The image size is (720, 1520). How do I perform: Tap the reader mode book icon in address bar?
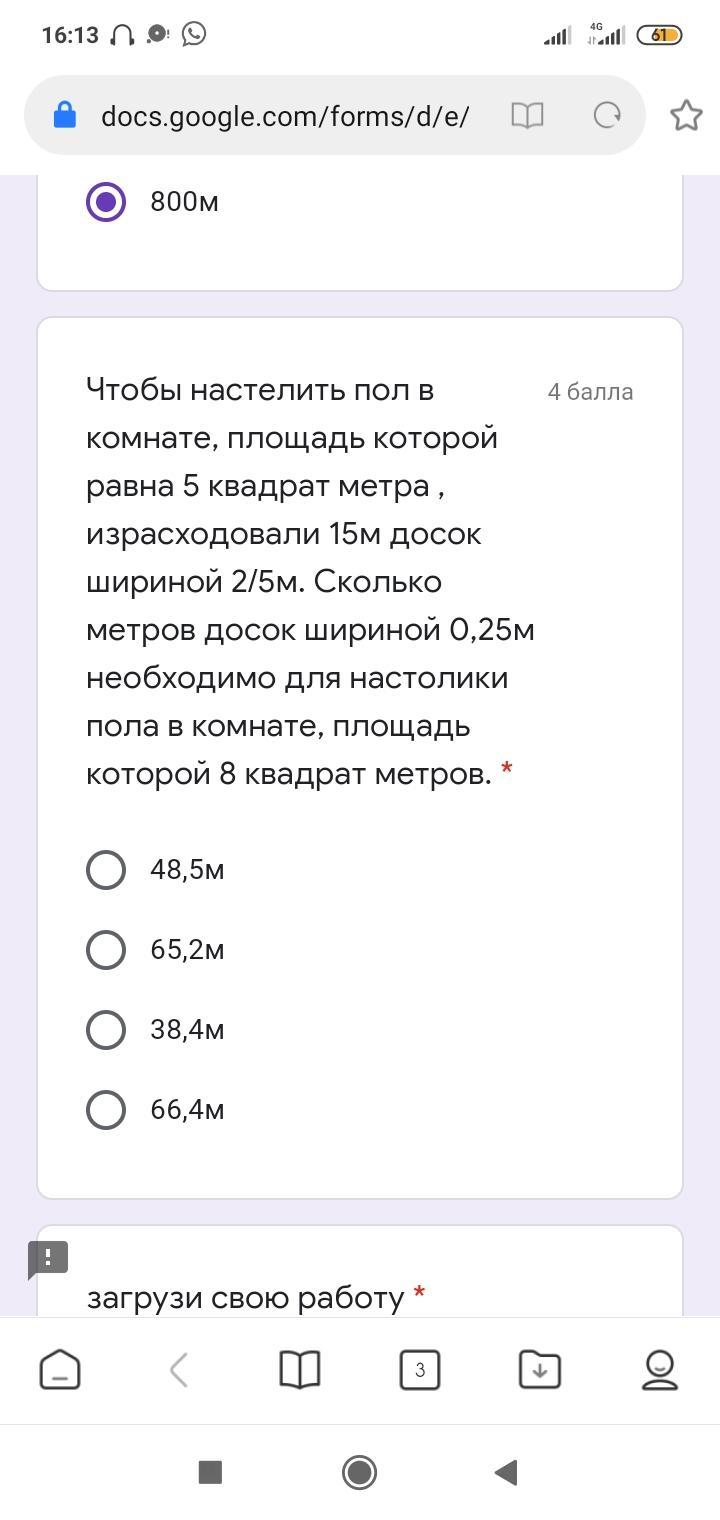coord(527,116)
